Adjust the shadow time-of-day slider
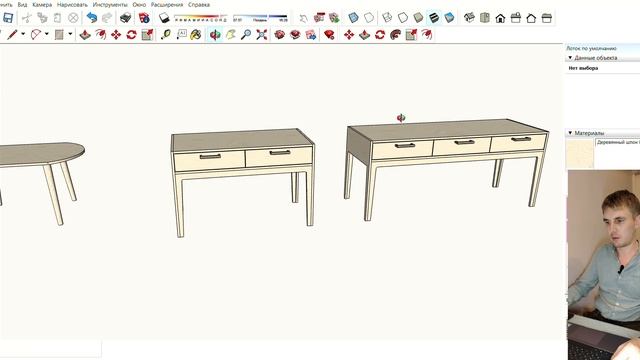Screen dimensions: 640x360 click(x=260, y=18)
